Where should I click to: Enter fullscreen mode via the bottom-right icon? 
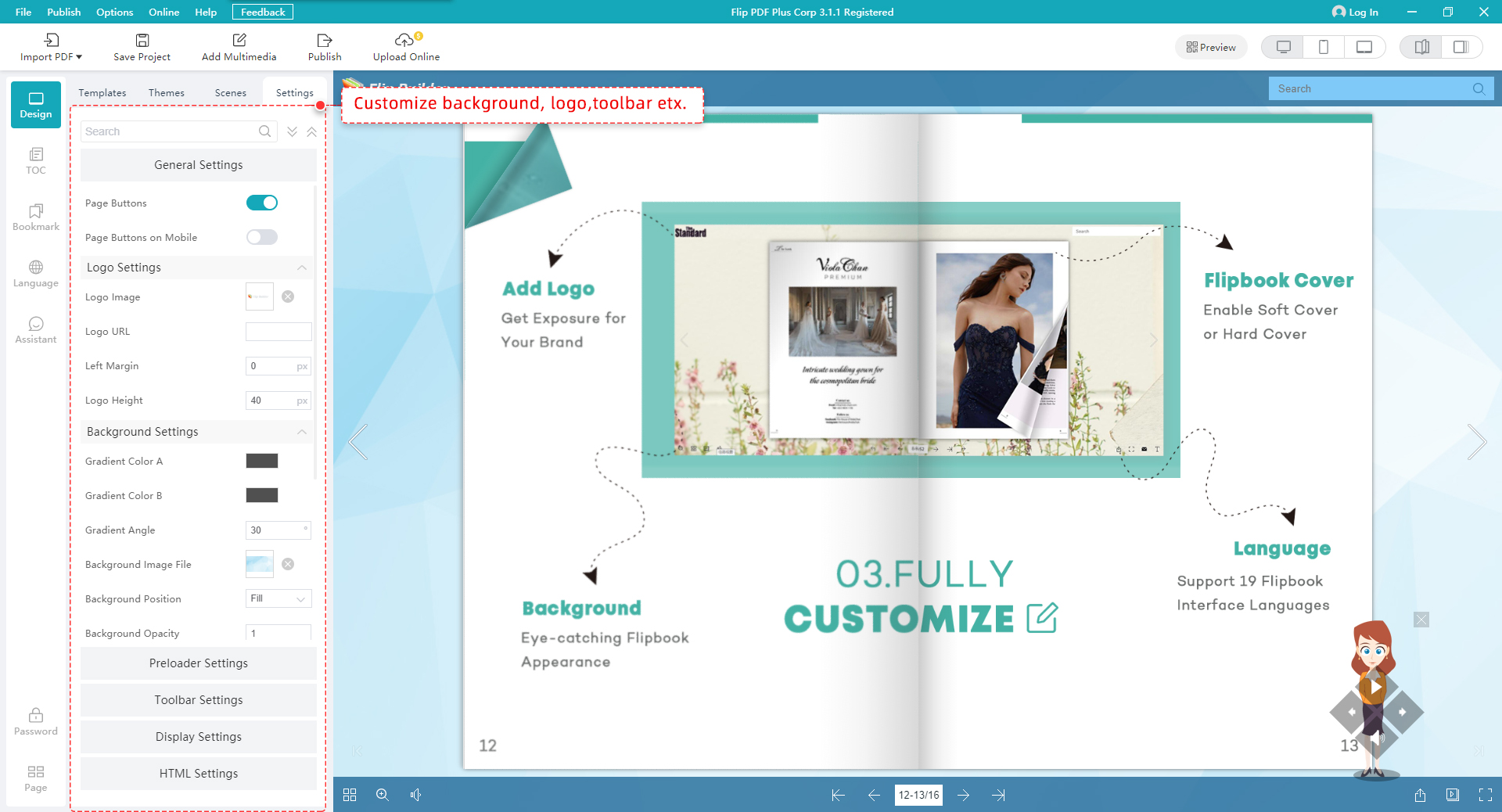tap(1483, 795)
